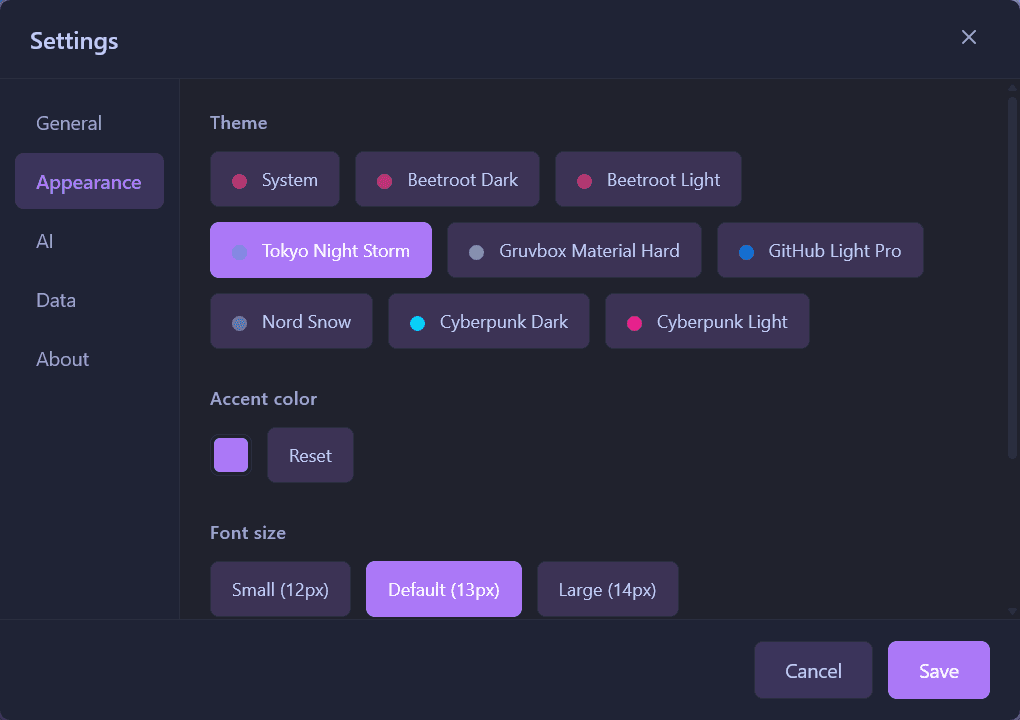
Task: Switch to the AI settings section
Action: [44, 241]
